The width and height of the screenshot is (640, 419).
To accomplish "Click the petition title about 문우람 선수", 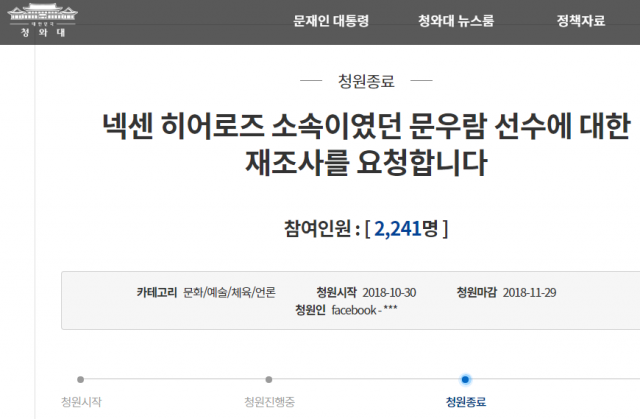I will [x=366, y=144].
